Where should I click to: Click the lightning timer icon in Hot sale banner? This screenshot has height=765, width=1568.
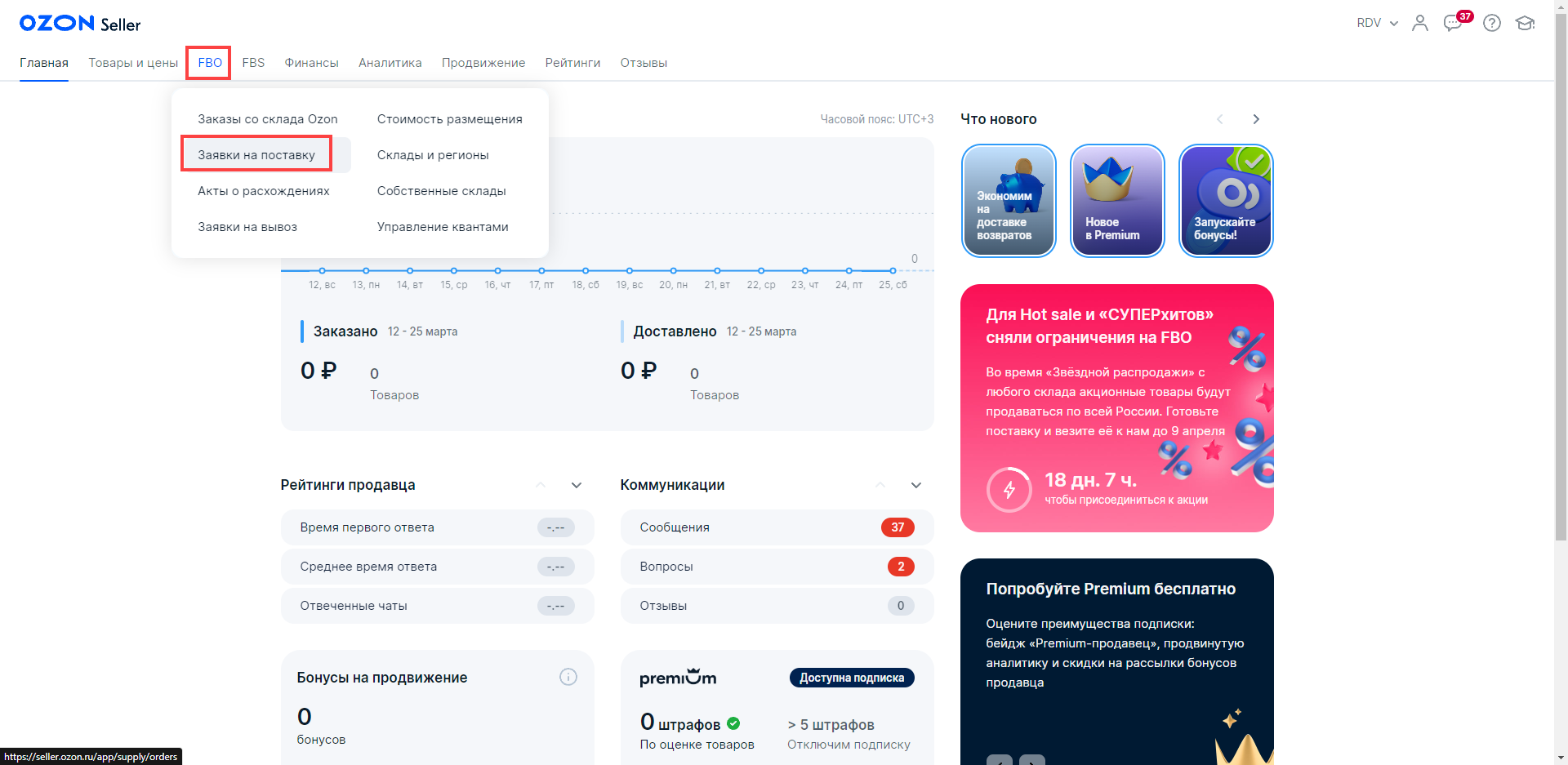[x=1009, y=490]
